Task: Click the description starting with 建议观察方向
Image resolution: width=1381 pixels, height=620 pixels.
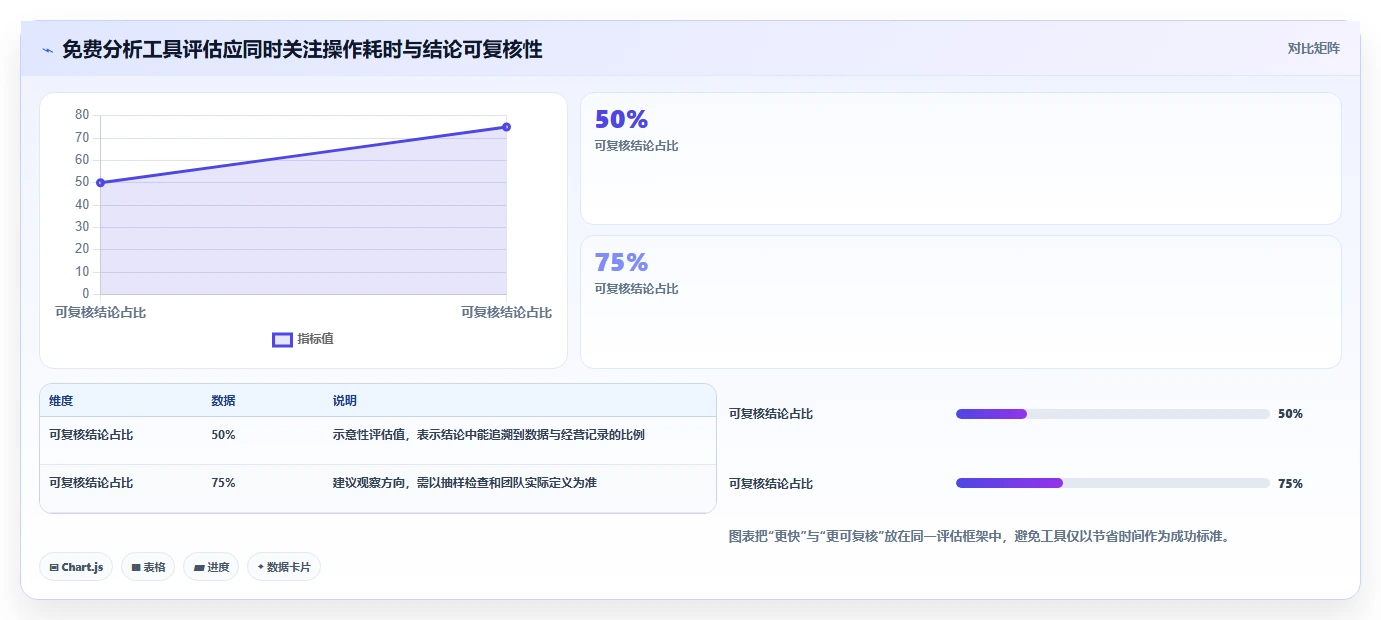Action: [464, 483]
